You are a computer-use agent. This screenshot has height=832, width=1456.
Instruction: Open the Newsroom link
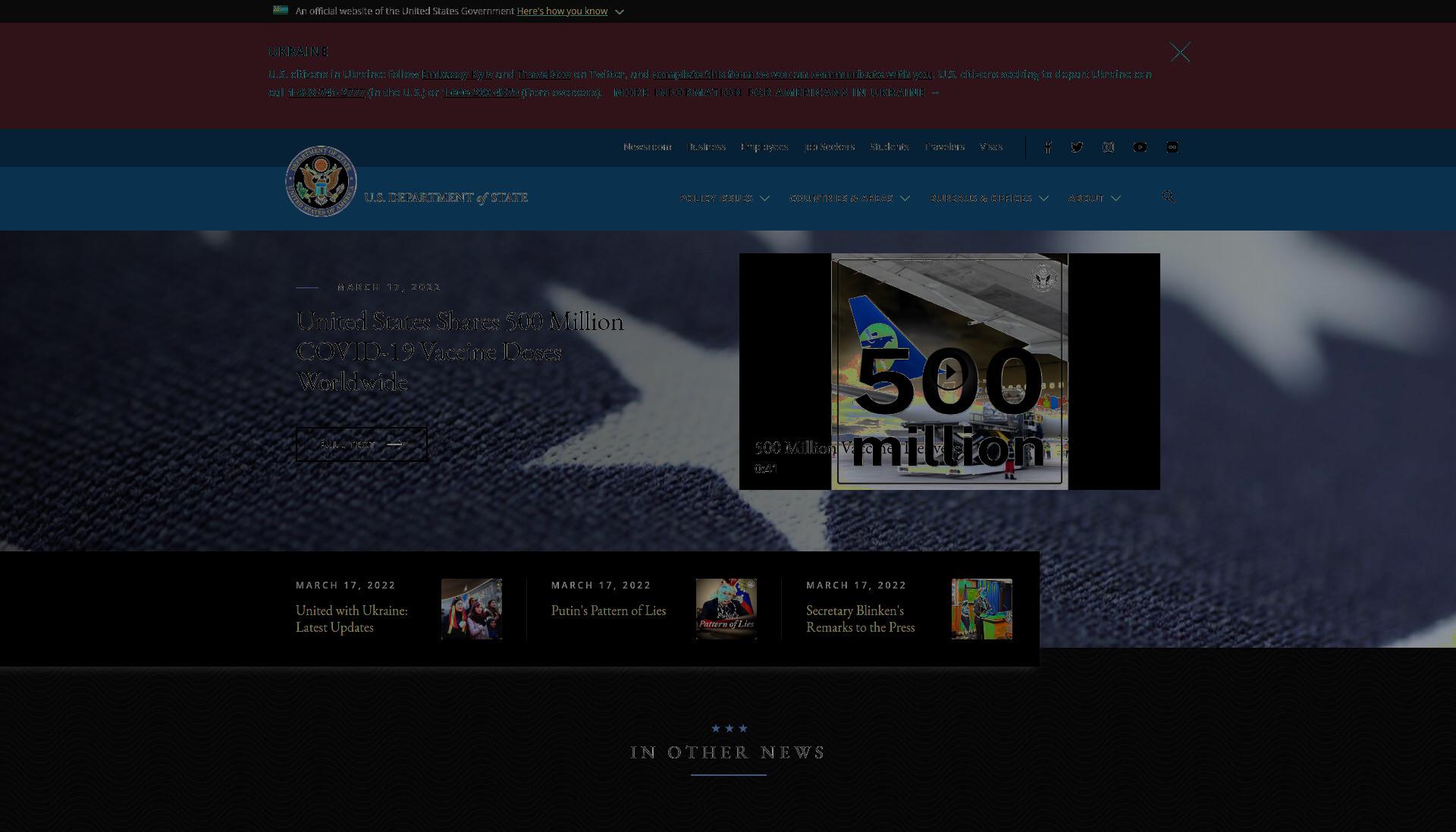pyautogui.click(x=647, y=147)
